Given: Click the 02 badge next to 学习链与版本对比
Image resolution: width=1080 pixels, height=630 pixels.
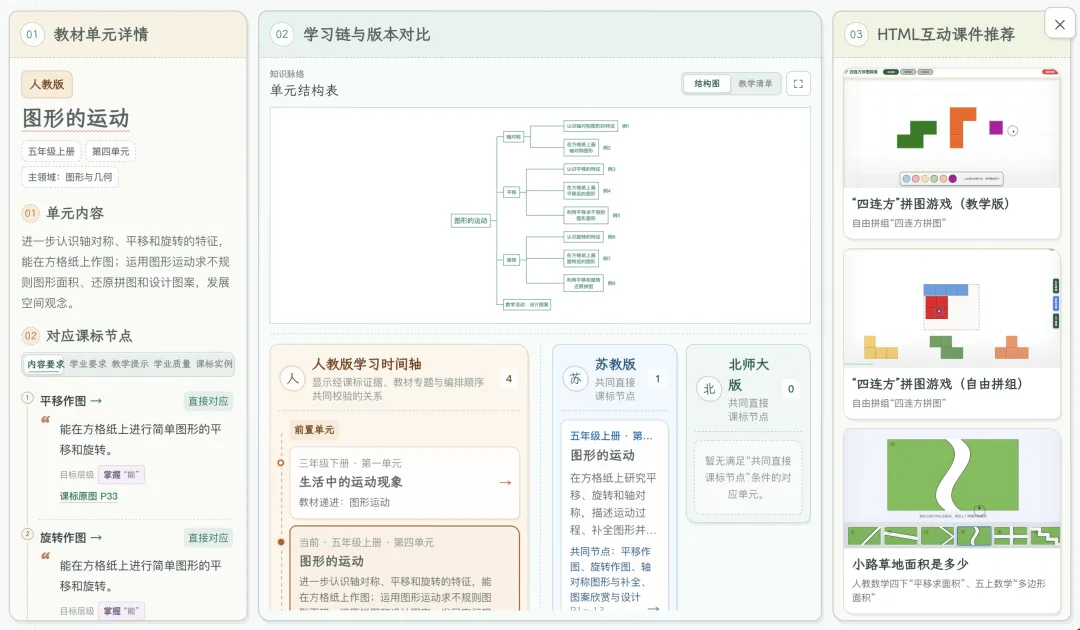Looking at the screenshot, I should coord(282,34).
